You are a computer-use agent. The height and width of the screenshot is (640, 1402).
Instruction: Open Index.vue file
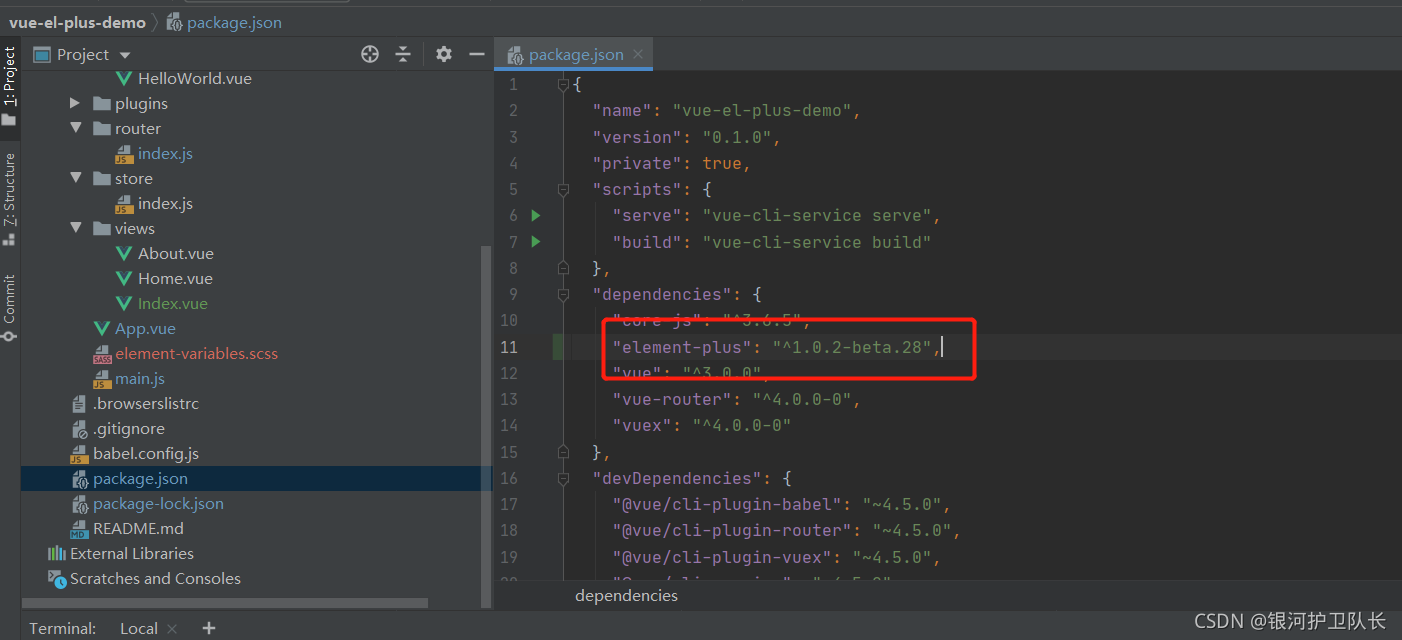coord(172,303)
